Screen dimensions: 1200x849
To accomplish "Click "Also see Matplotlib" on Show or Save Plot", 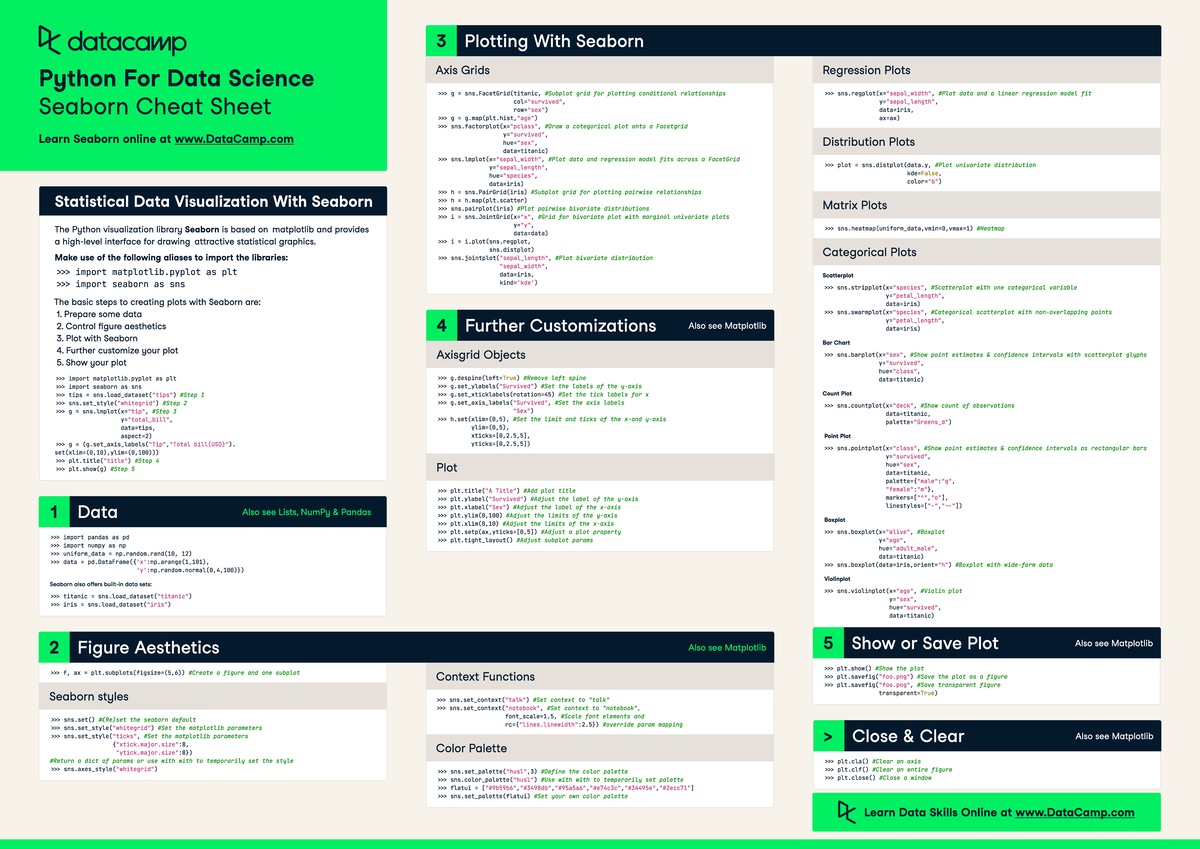I will [1114, 643].
